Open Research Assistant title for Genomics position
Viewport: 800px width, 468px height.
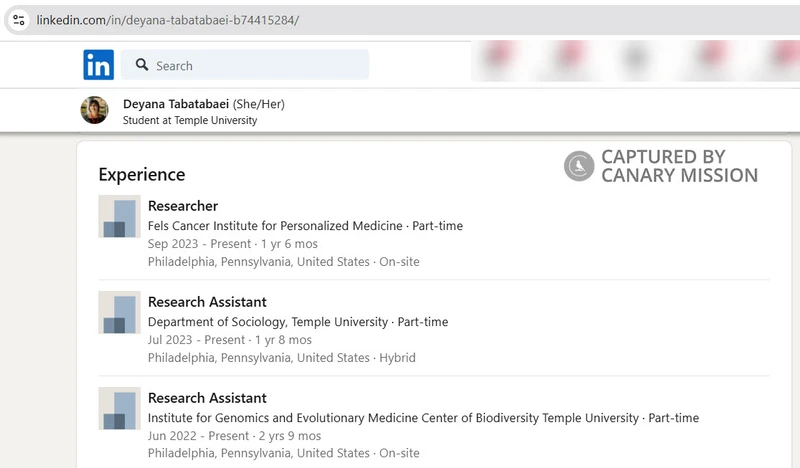point(207,398)
